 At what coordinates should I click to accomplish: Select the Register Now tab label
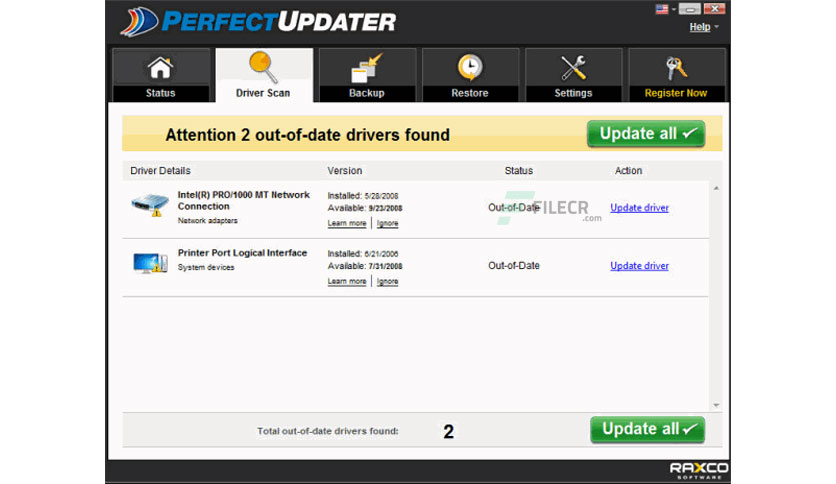(x=676, y=93)
